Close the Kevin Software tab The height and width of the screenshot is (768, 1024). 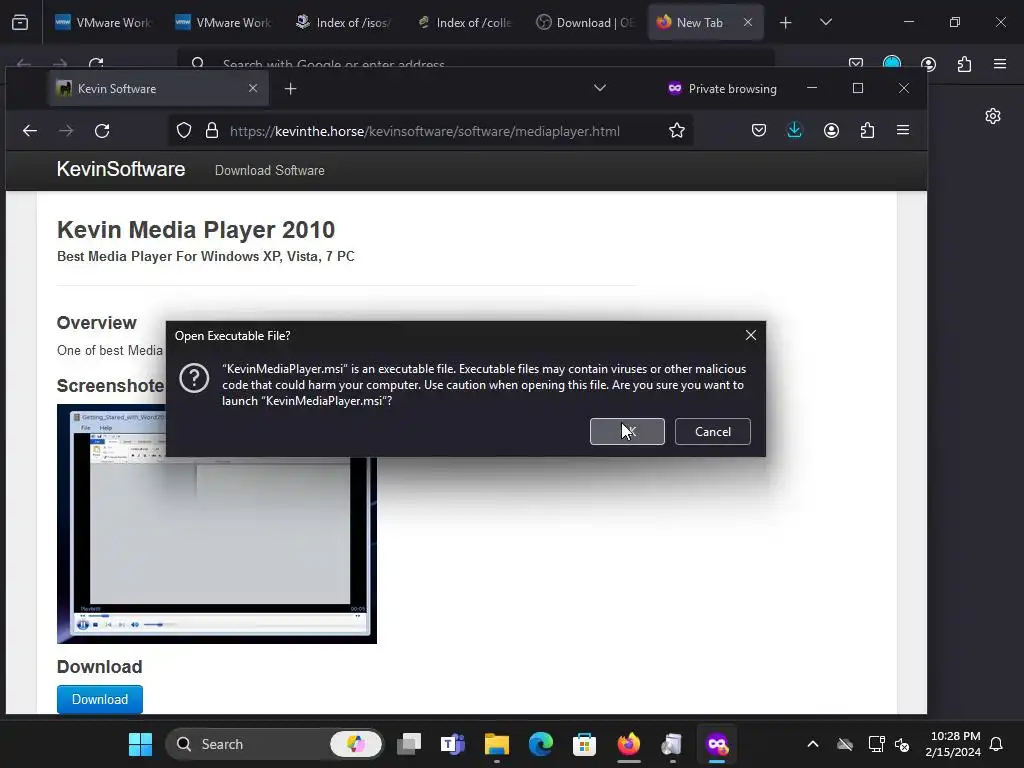(253, 88)
